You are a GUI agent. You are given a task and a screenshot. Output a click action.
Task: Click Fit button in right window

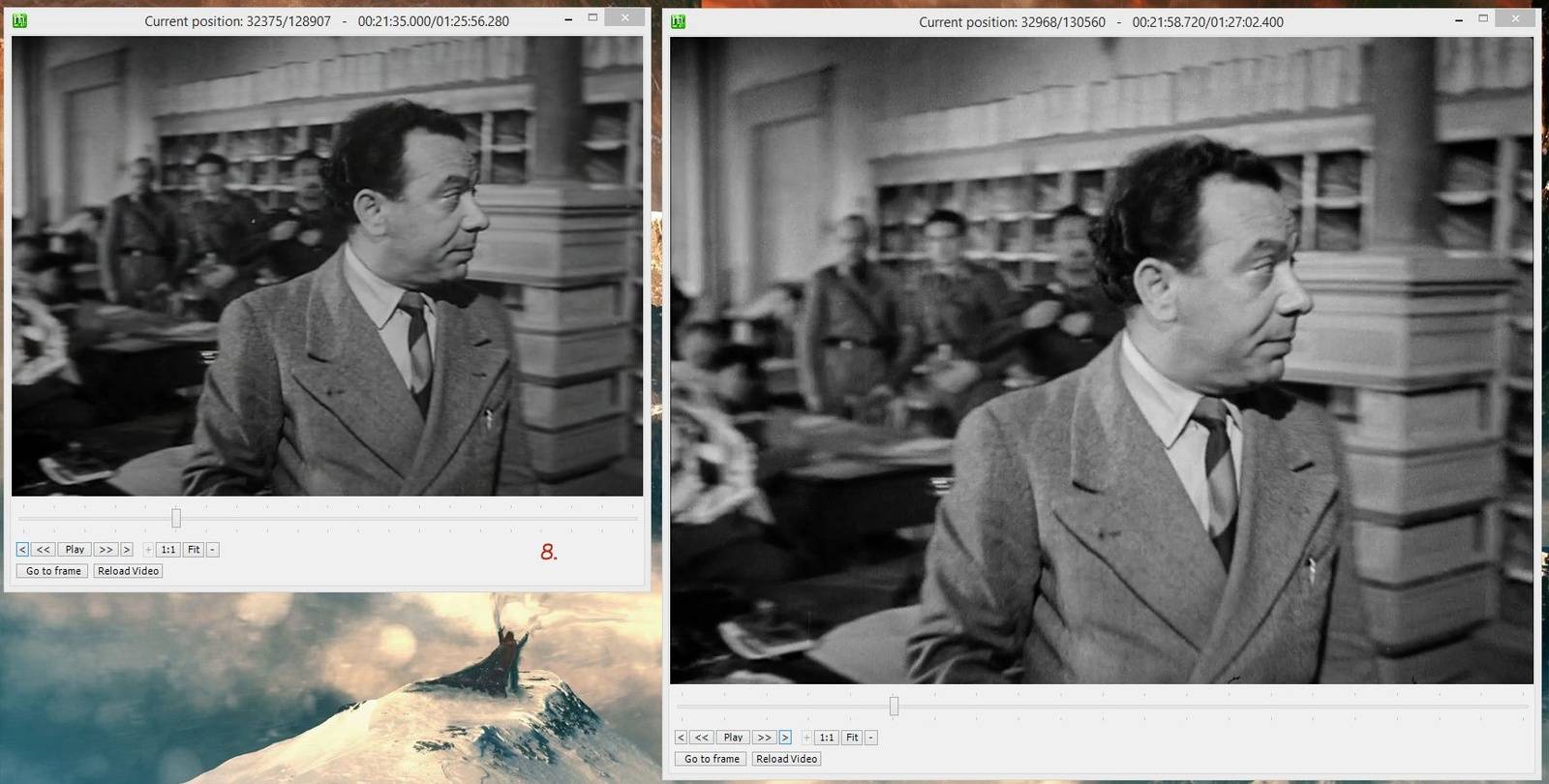click(x=852, y=738)
